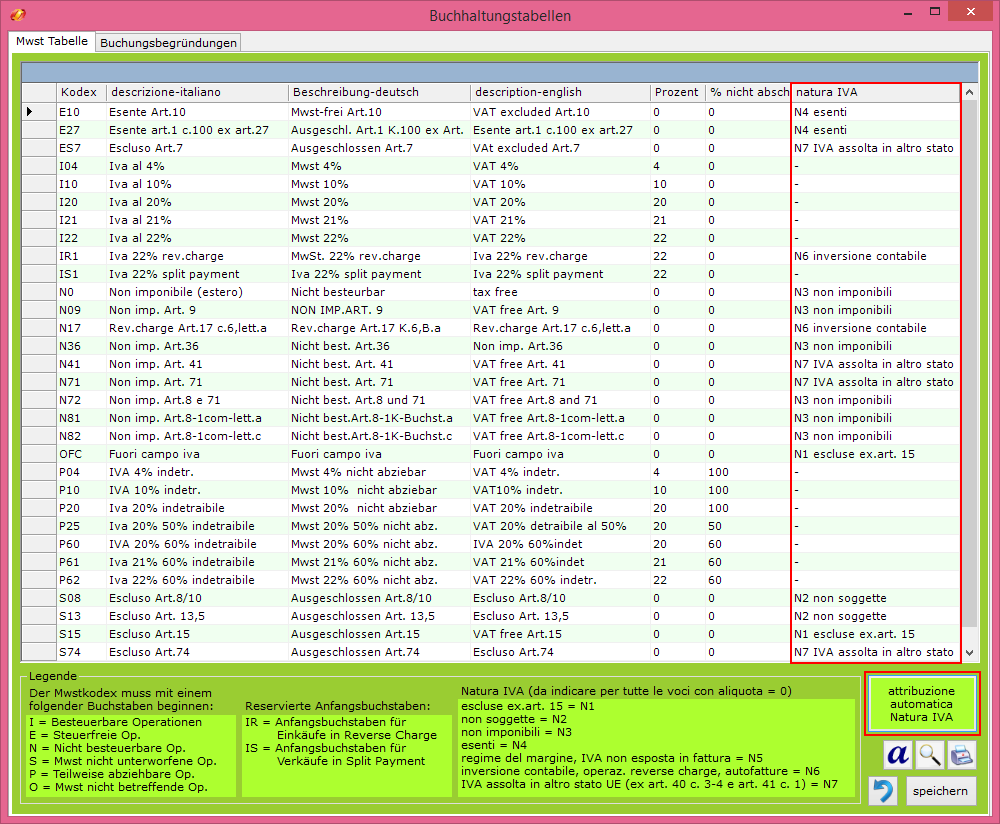Click natura IVA cell of row OFC
The height and width of the screenshot is (824, 1000).
[x=874, y=454]
